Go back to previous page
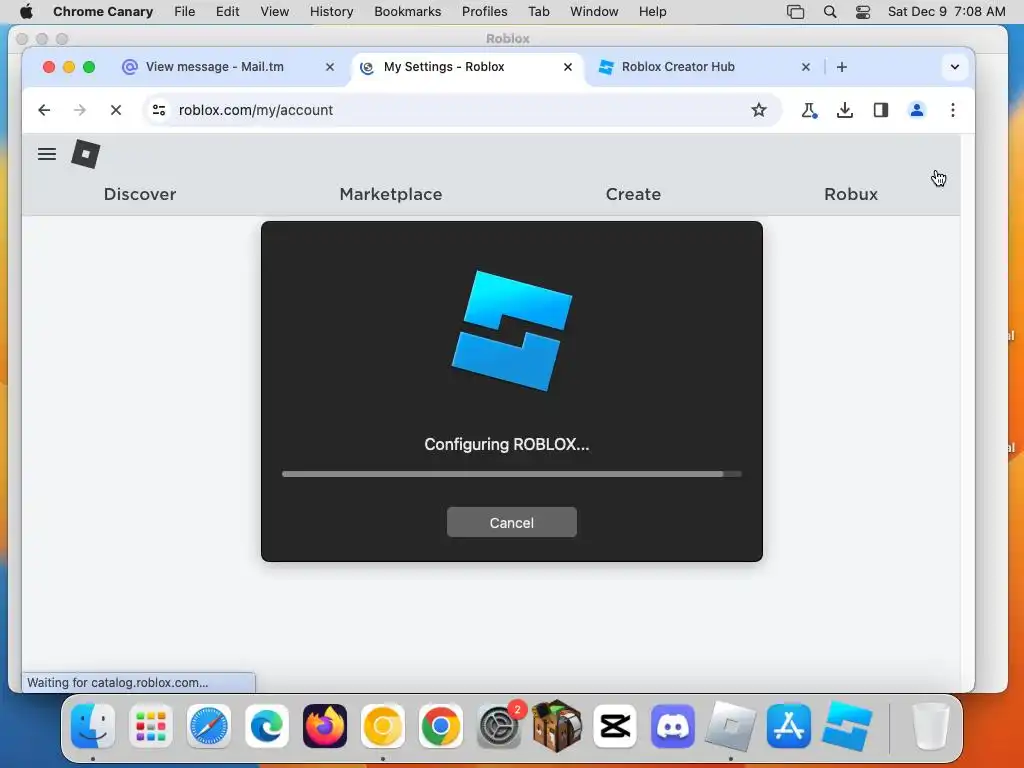Viewport: 1024px width, 768px height. click(x=44, y=110)
